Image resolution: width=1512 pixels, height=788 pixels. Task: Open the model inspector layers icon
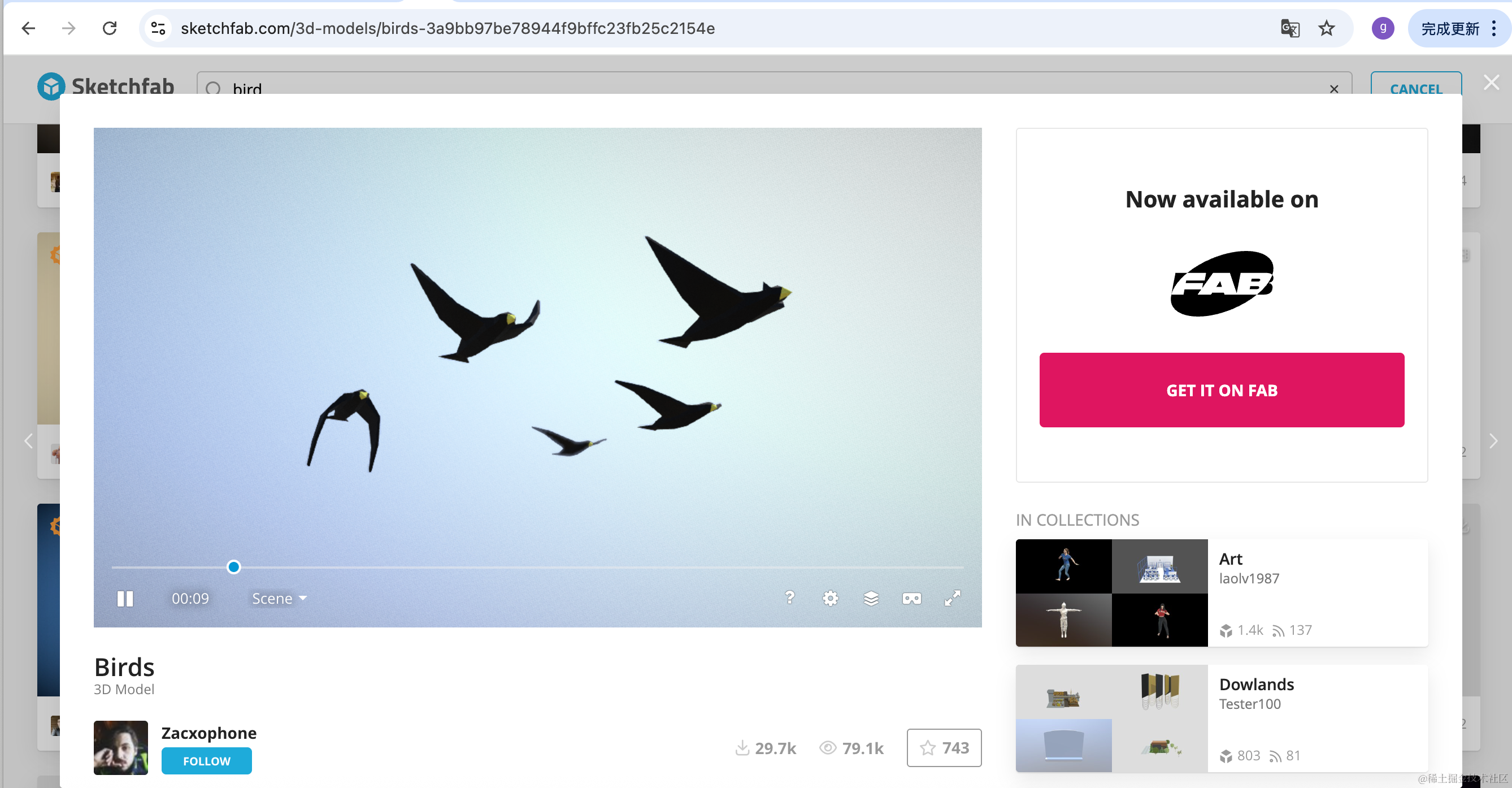tap(871, 598)
